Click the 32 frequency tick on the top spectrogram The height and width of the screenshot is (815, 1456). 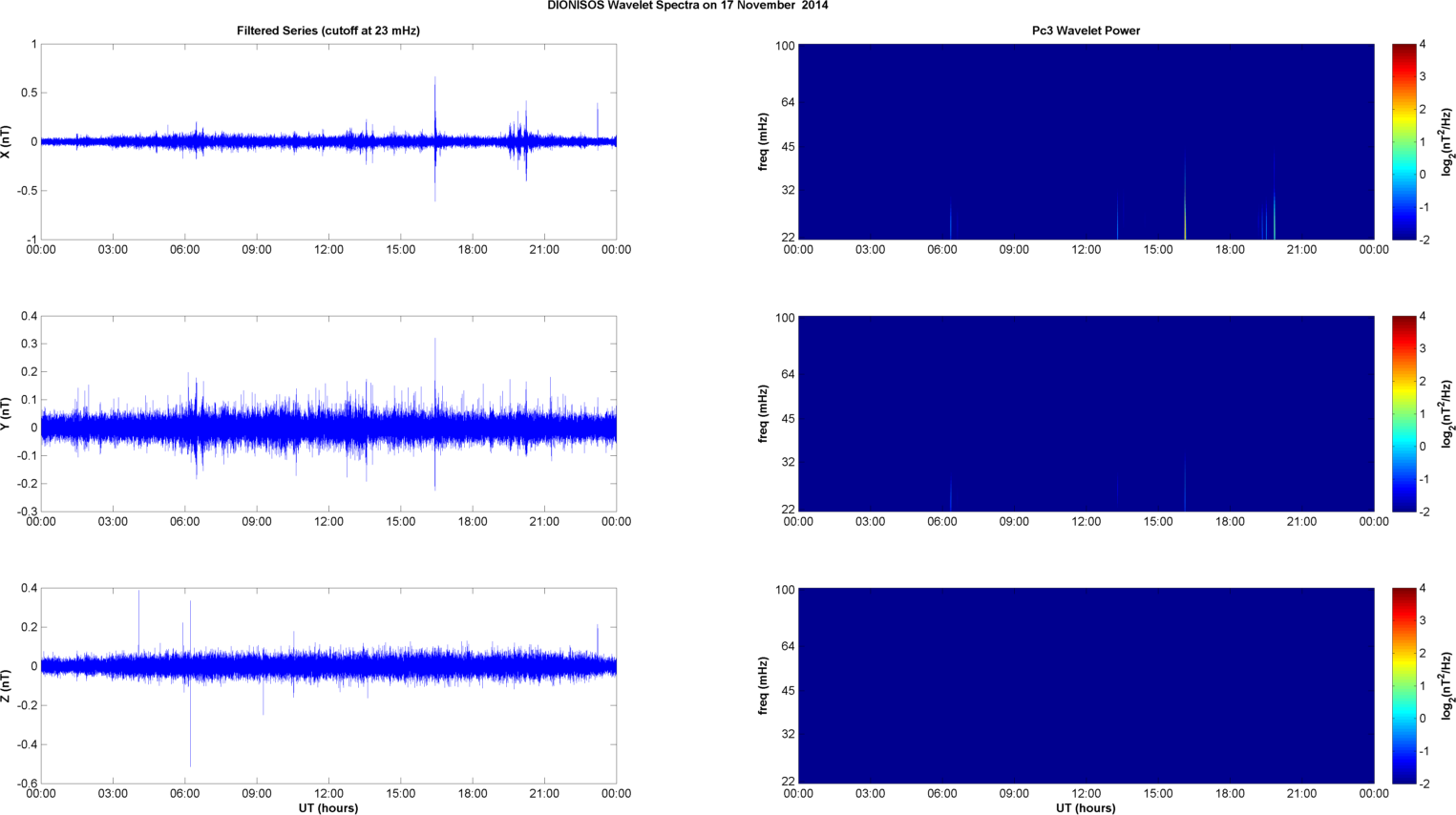coord(788,190)
